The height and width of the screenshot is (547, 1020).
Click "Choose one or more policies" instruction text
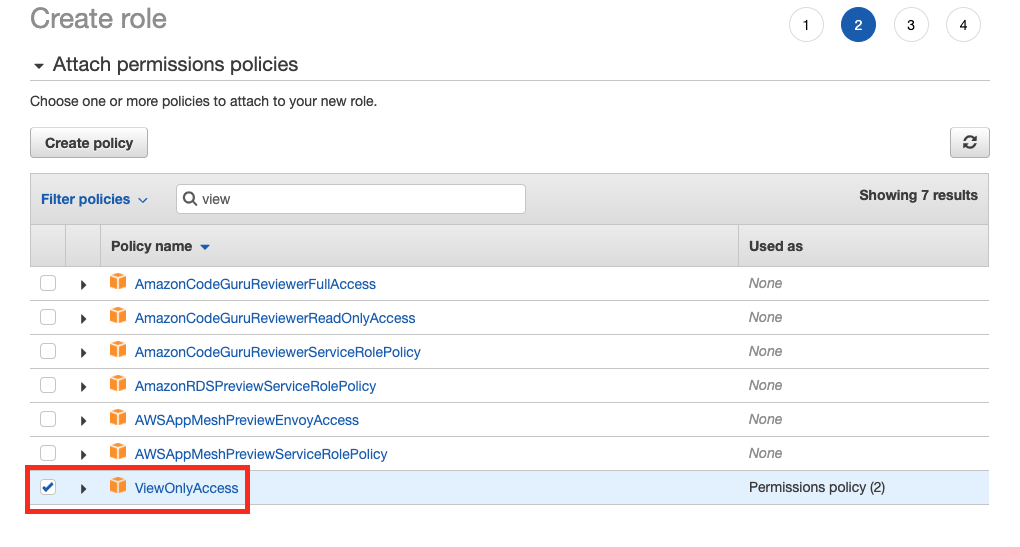[x=204, y=101]
